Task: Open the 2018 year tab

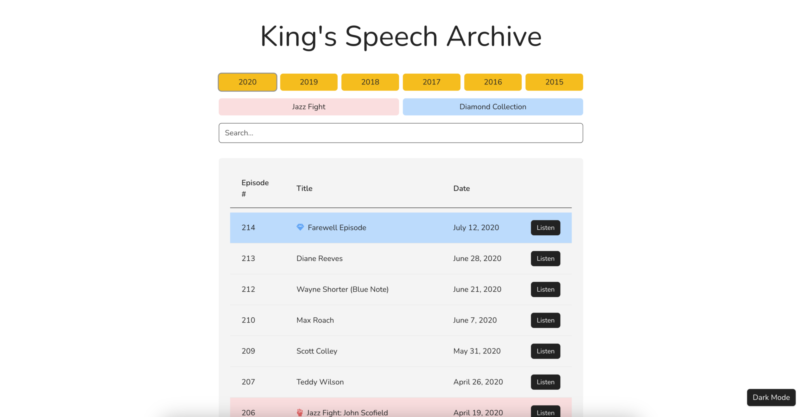Action: point(370,82)
